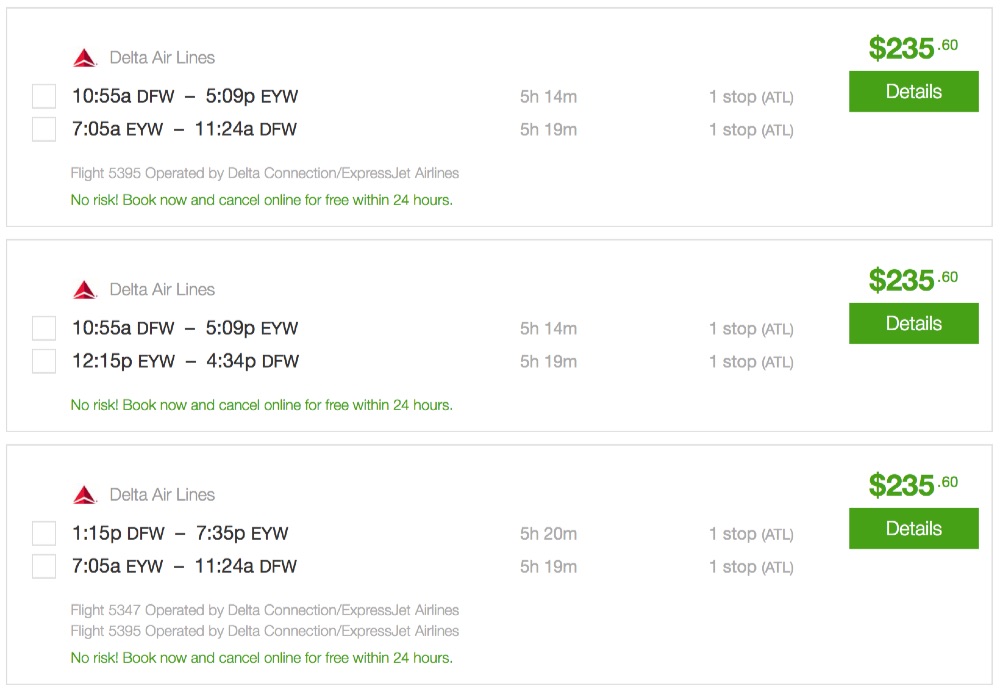Click the Delta logo above the 1:15p flight
This screenshot has height=690, width=1000.
(x=84, y=495)
